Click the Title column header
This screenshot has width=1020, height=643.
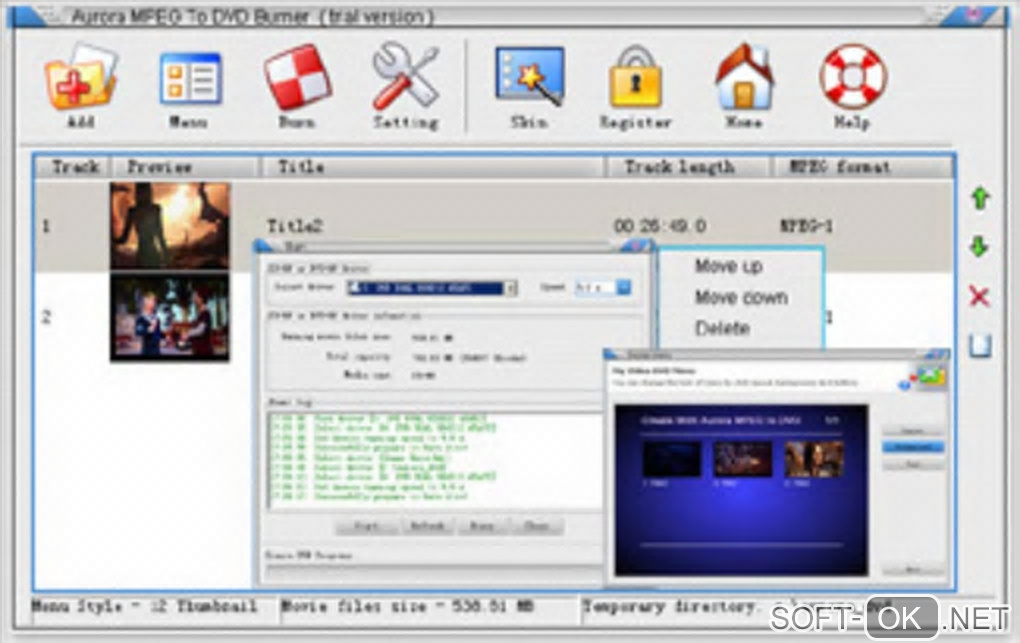click(433, 167)
